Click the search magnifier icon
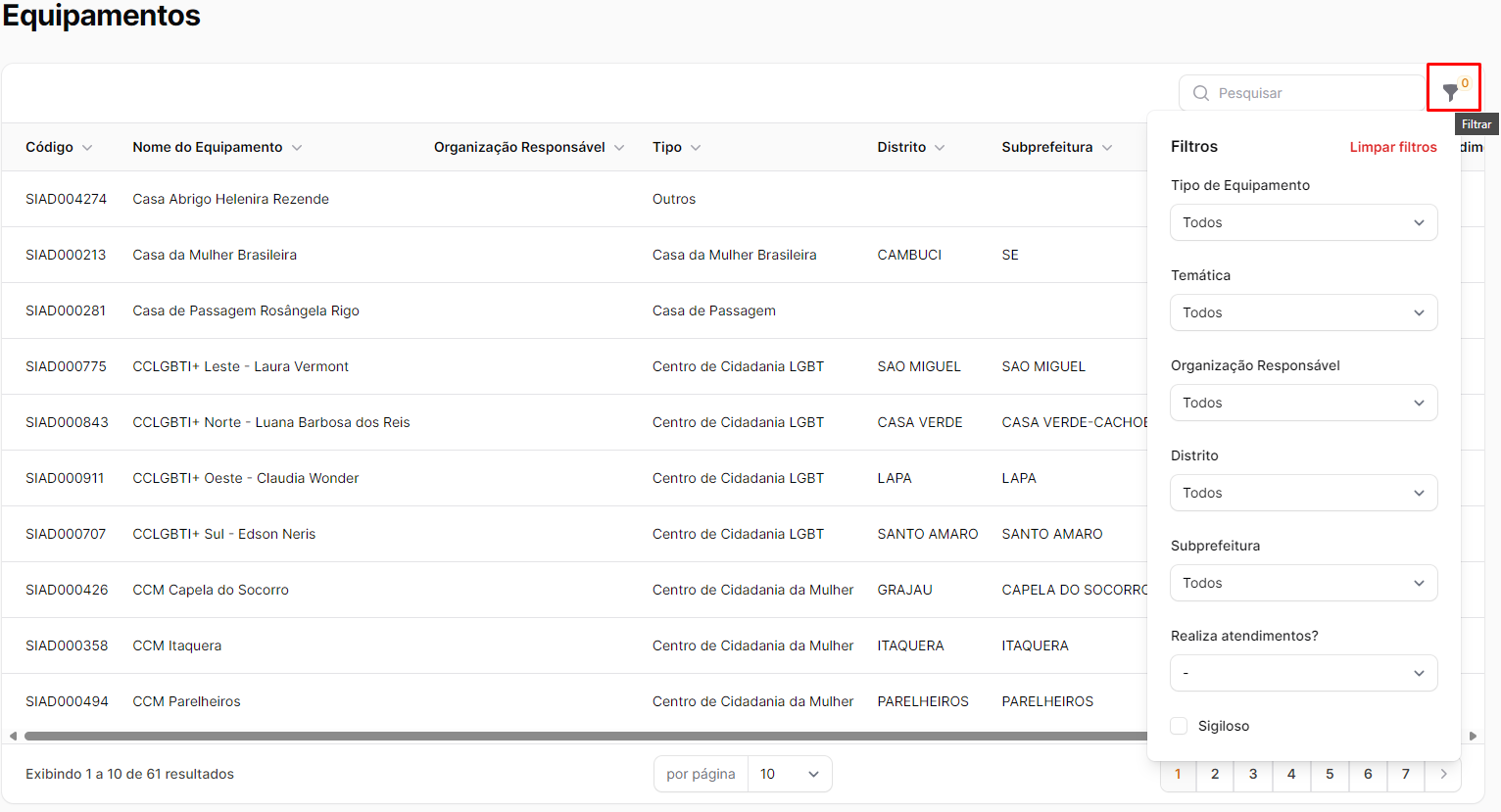The height and width of the screenshot is (812, 1501). coord(1200,93)
